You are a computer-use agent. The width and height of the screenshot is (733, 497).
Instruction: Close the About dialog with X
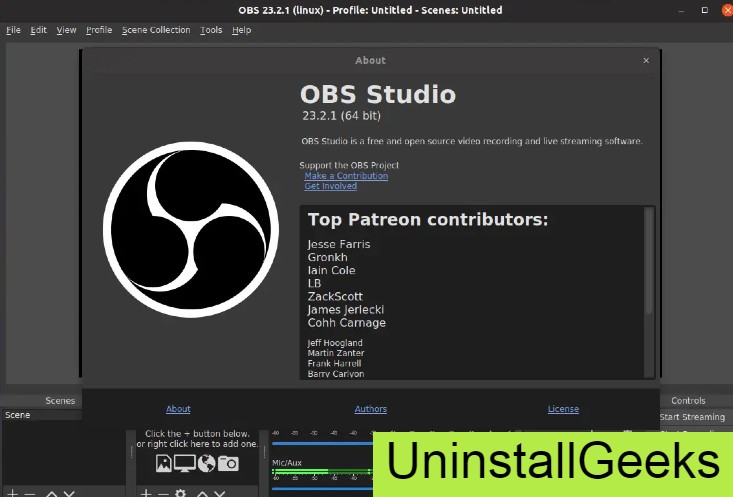tap(646, 60)
